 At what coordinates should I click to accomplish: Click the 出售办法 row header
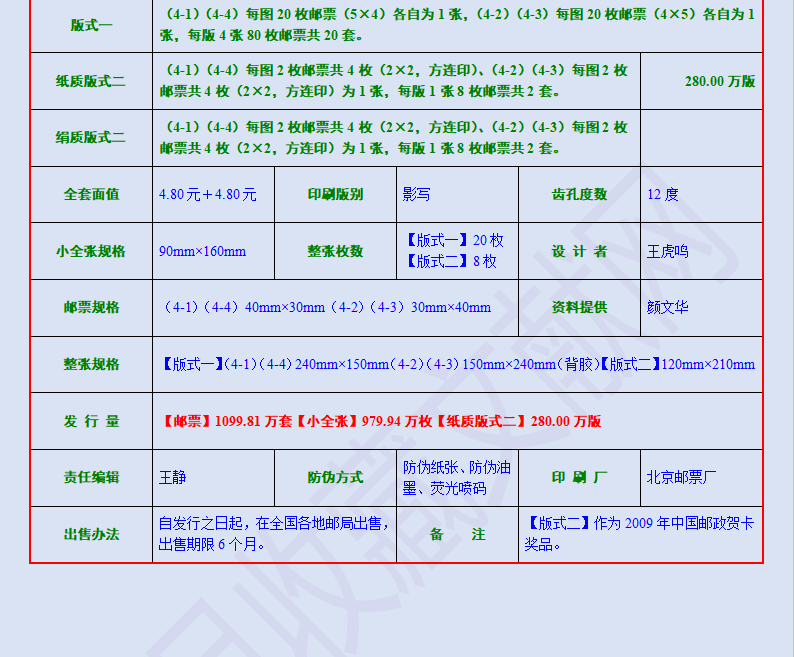click(x=91, y=534)
